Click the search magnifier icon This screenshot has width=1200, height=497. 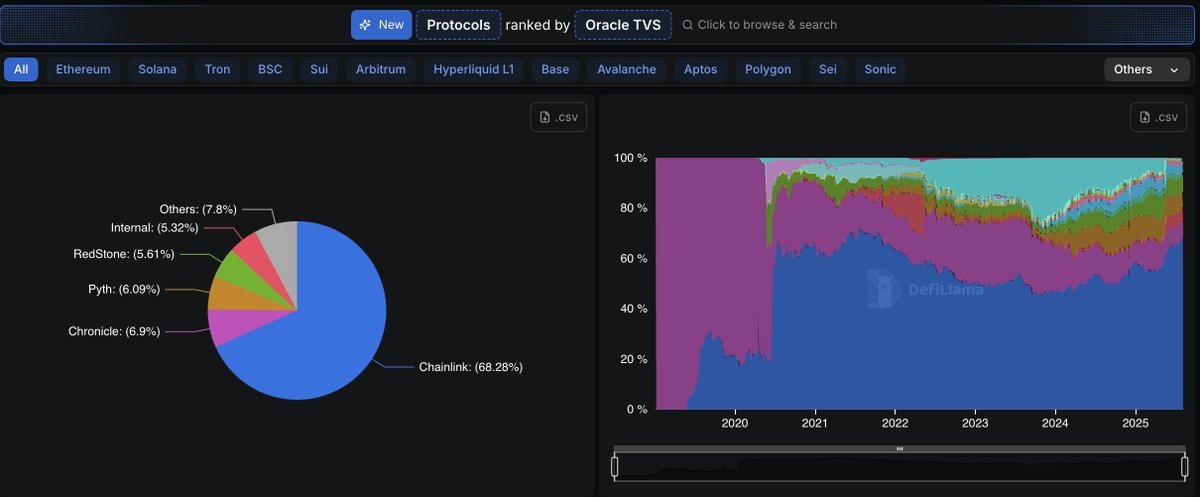tap(687, 25)
